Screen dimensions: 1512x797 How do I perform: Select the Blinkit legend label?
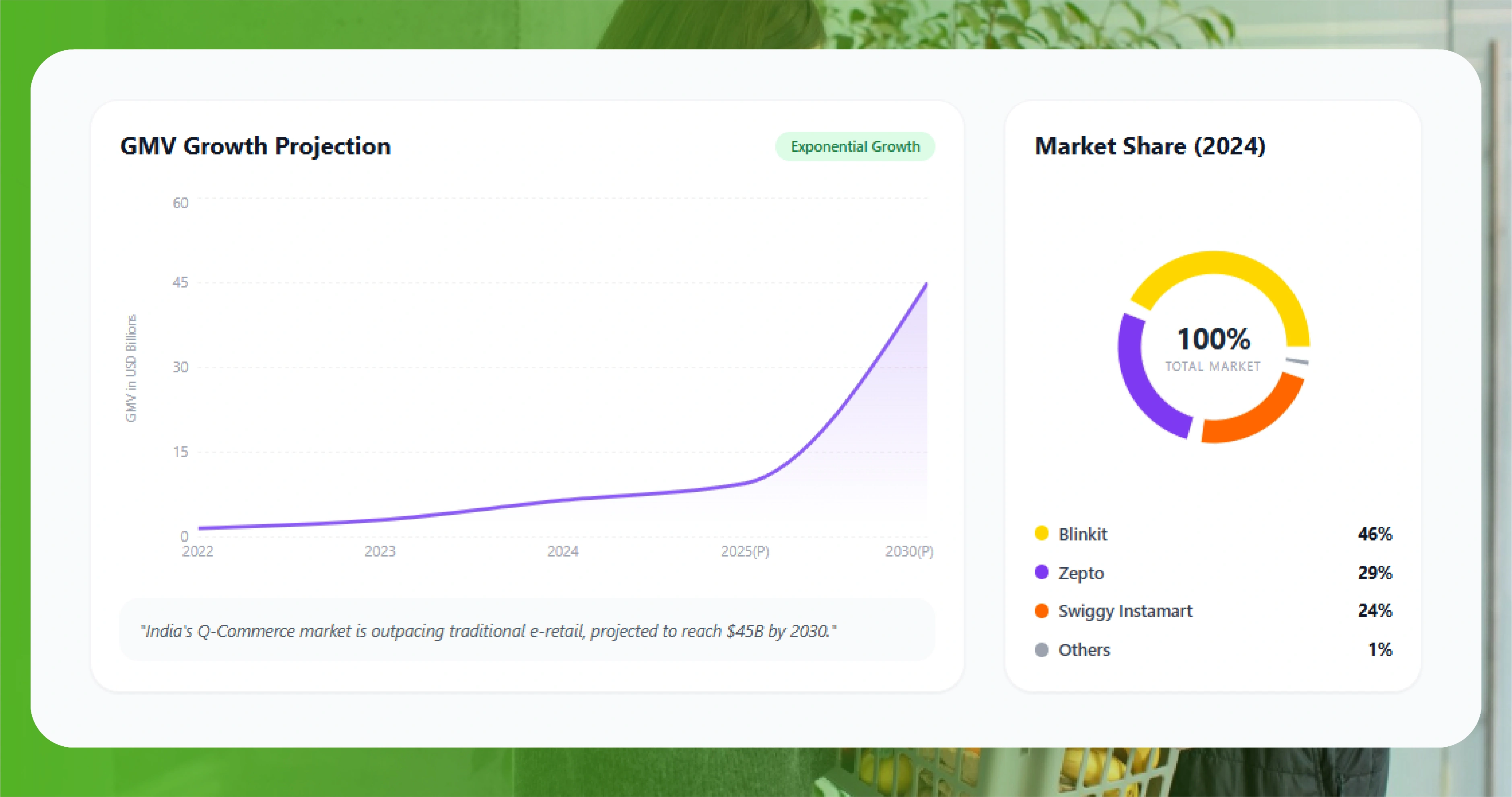tap(1082, 534)
